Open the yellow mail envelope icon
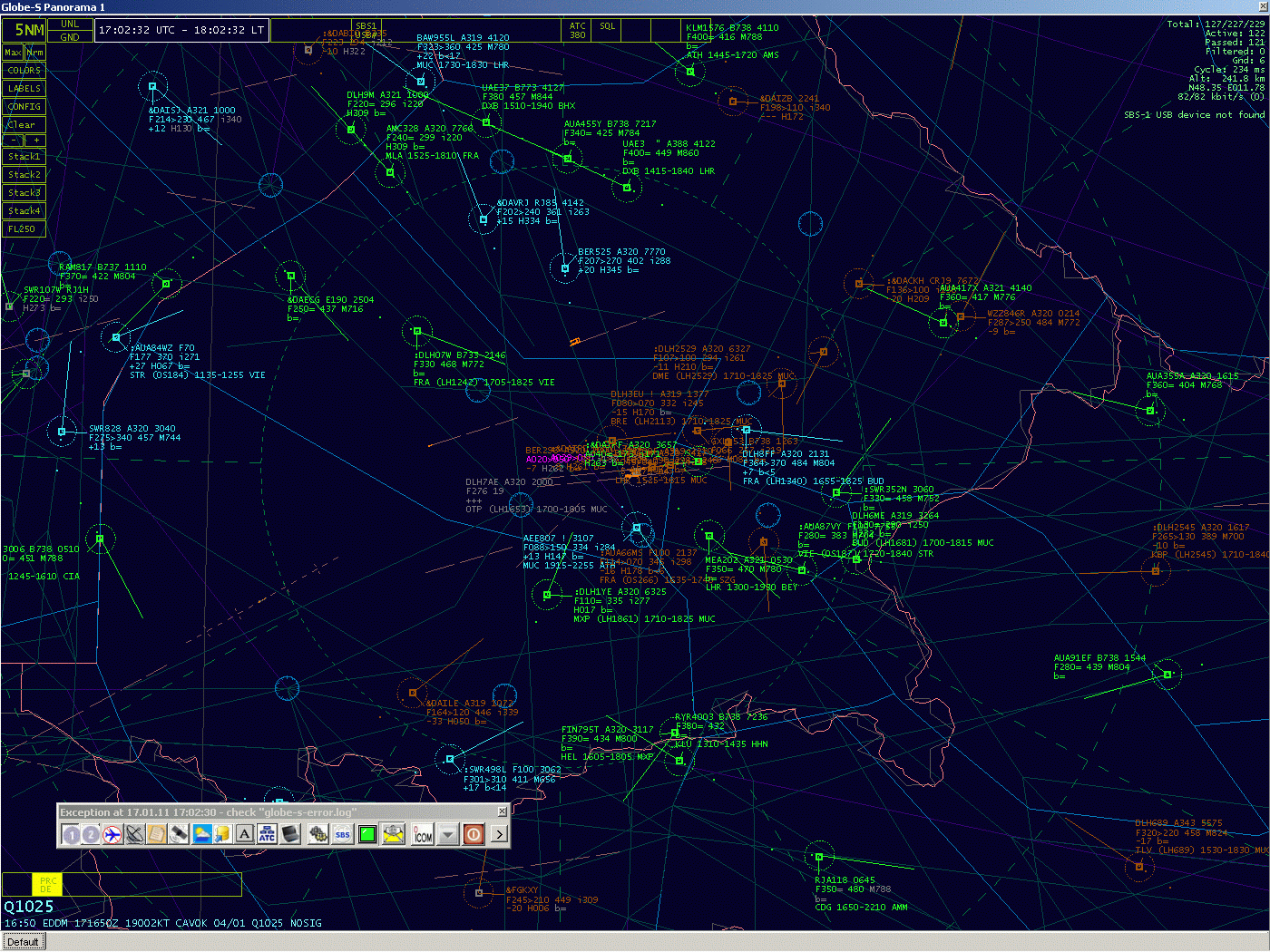The image size is (1270, 952). 393,834
